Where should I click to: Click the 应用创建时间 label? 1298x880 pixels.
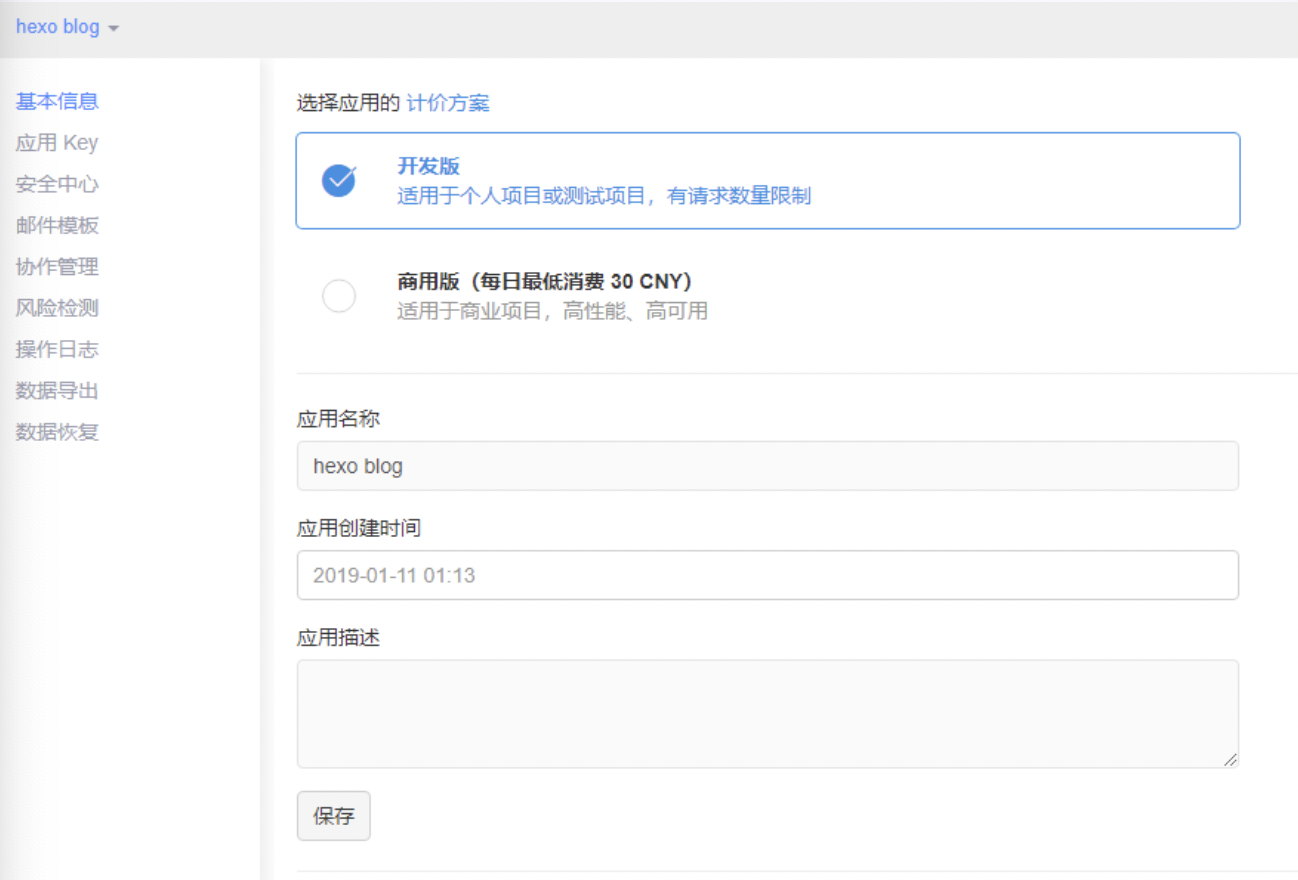tap(359, 528)
